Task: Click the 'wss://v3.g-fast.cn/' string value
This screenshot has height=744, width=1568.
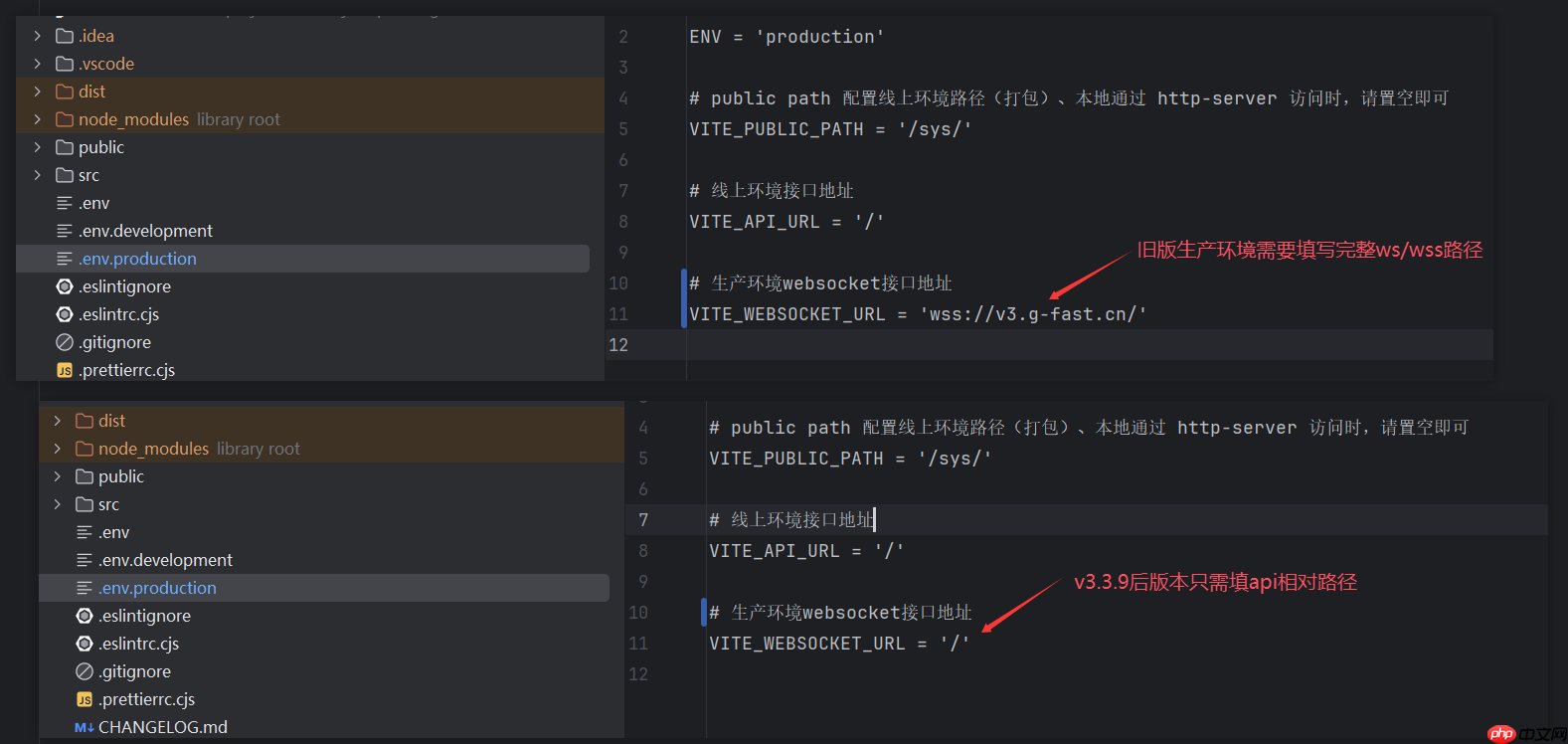Action: [x=1033, y=314]
